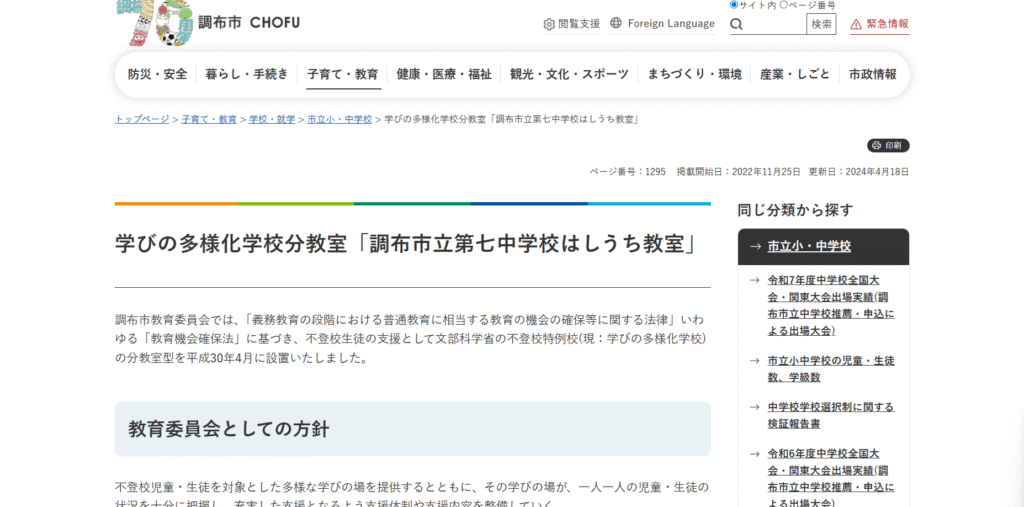
Task: Open the 産業・しごと menu
Action: [x=795, y=74]
